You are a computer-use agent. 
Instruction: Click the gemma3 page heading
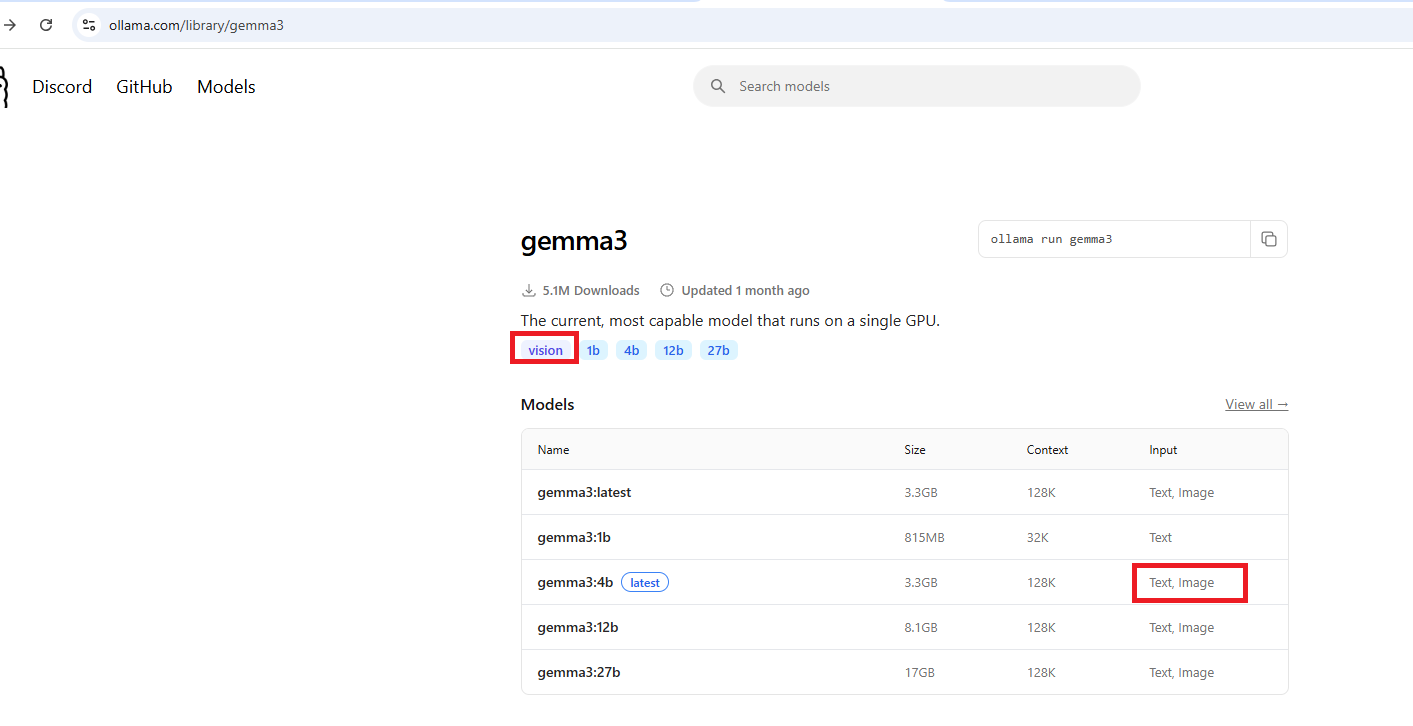(x=574, y=241)
